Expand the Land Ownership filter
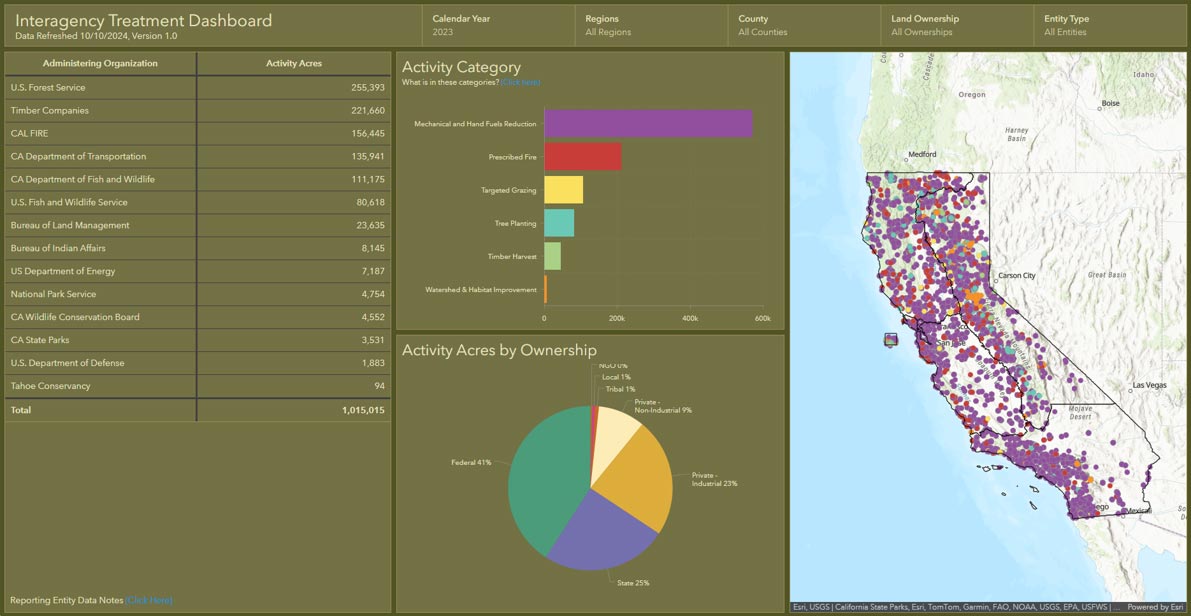 pyautogui.click(x=957, y=25)
